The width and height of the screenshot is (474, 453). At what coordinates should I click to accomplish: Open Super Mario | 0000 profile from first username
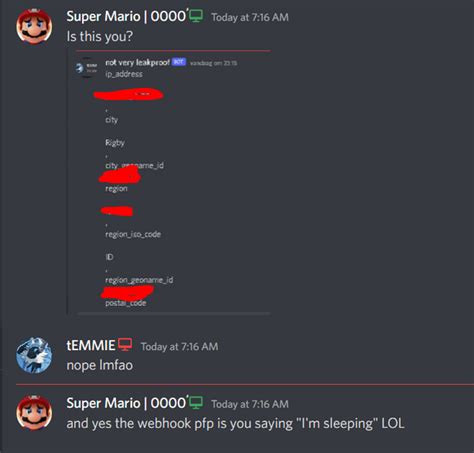pyautogui.click(x=126, y=16)
